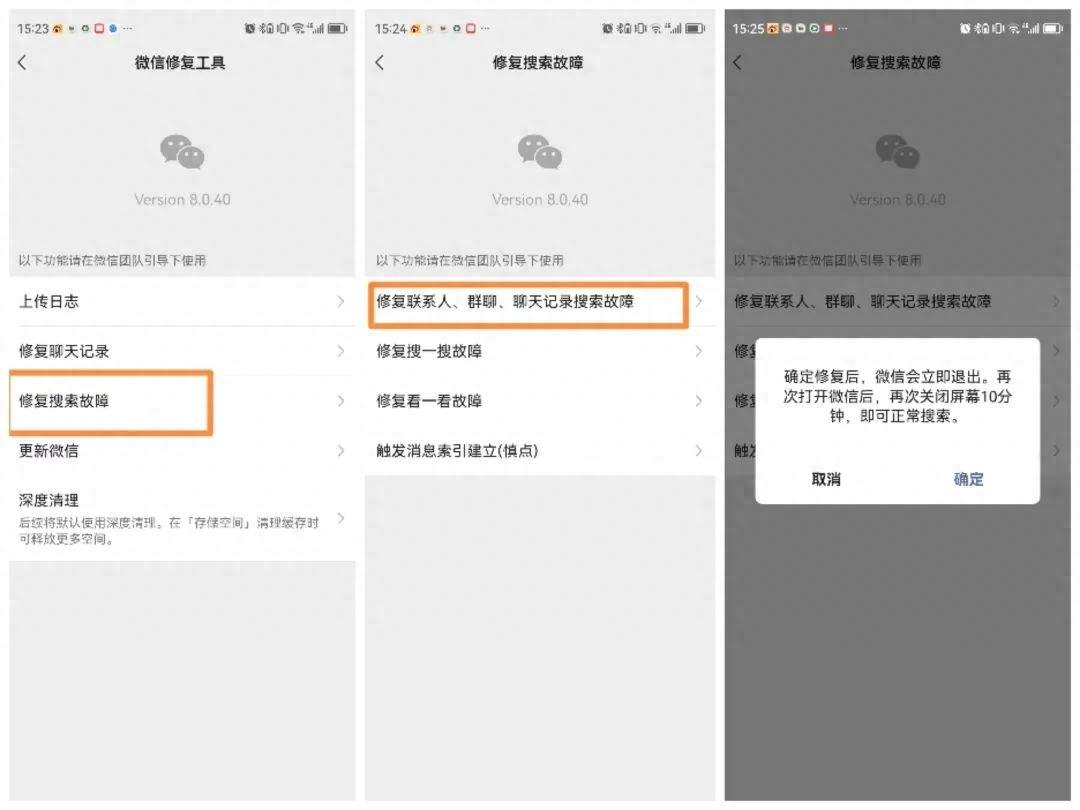
Task: Select highlighted 修复联系人、群聊、聊天记录搜索故障 row
Action: tap(527, 301)
